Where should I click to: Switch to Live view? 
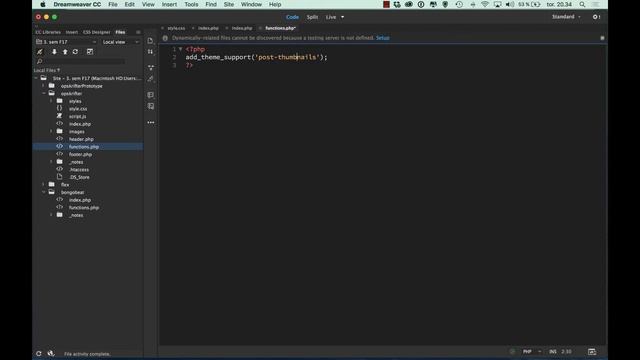331,17
